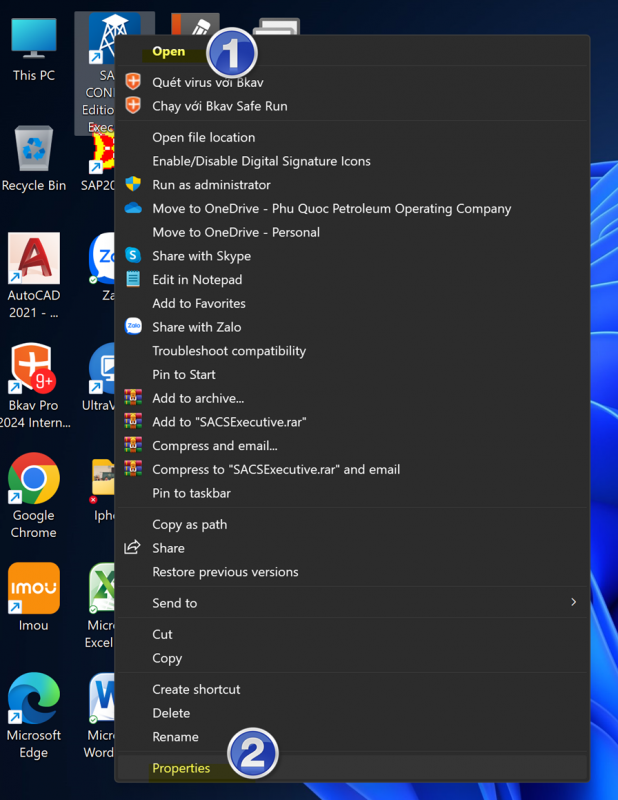Select the Iphone folder desktop icon
The image size is (618, 800).
coord(102,490)
